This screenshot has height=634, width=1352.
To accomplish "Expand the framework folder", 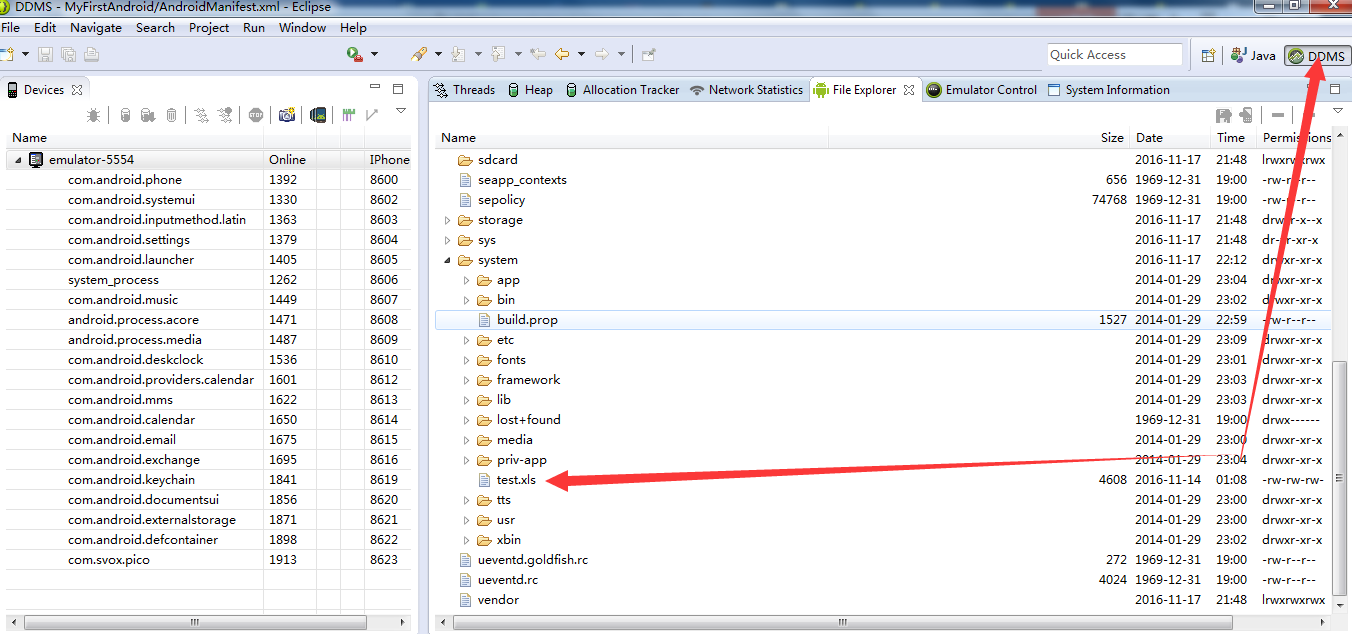I will click(466, 380).
